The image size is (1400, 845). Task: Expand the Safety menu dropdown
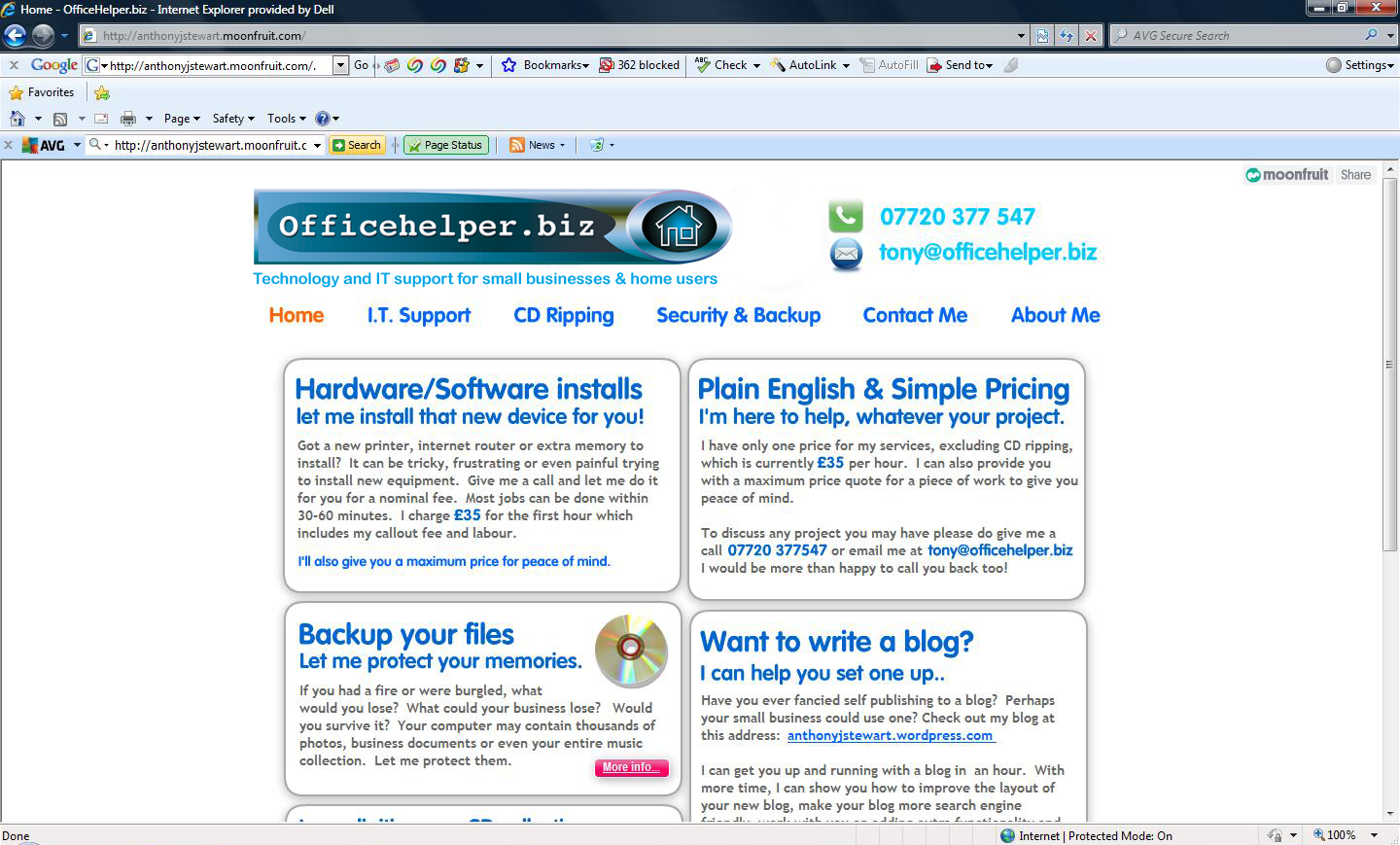[x=232, y=119]
